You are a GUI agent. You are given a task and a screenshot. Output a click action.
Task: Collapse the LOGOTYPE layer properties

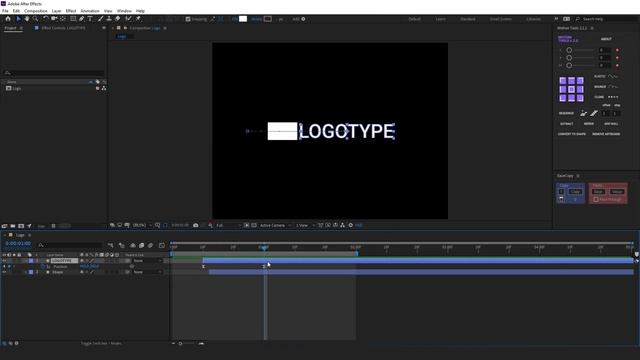click(25, 260)
